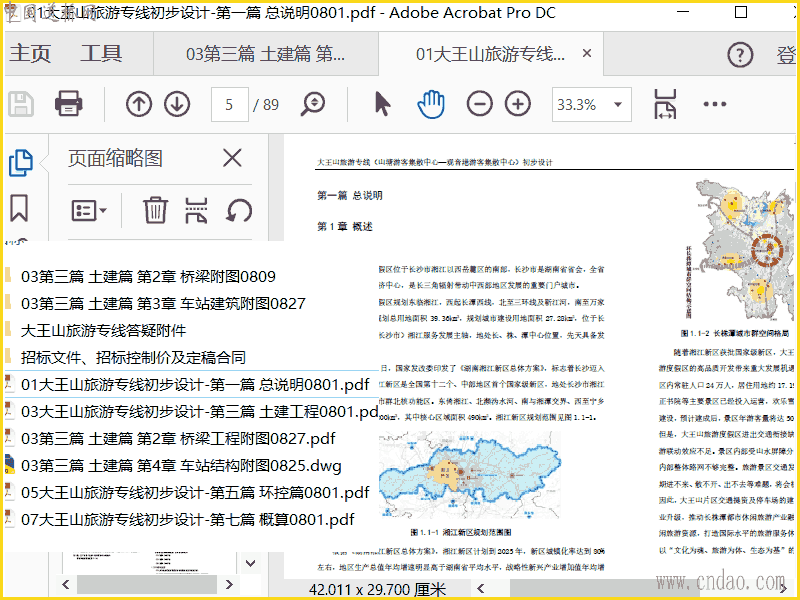This screenshot has height=600, width=800.
Task: Close the page thumbnails panel
Action: (x=232, y=158)
